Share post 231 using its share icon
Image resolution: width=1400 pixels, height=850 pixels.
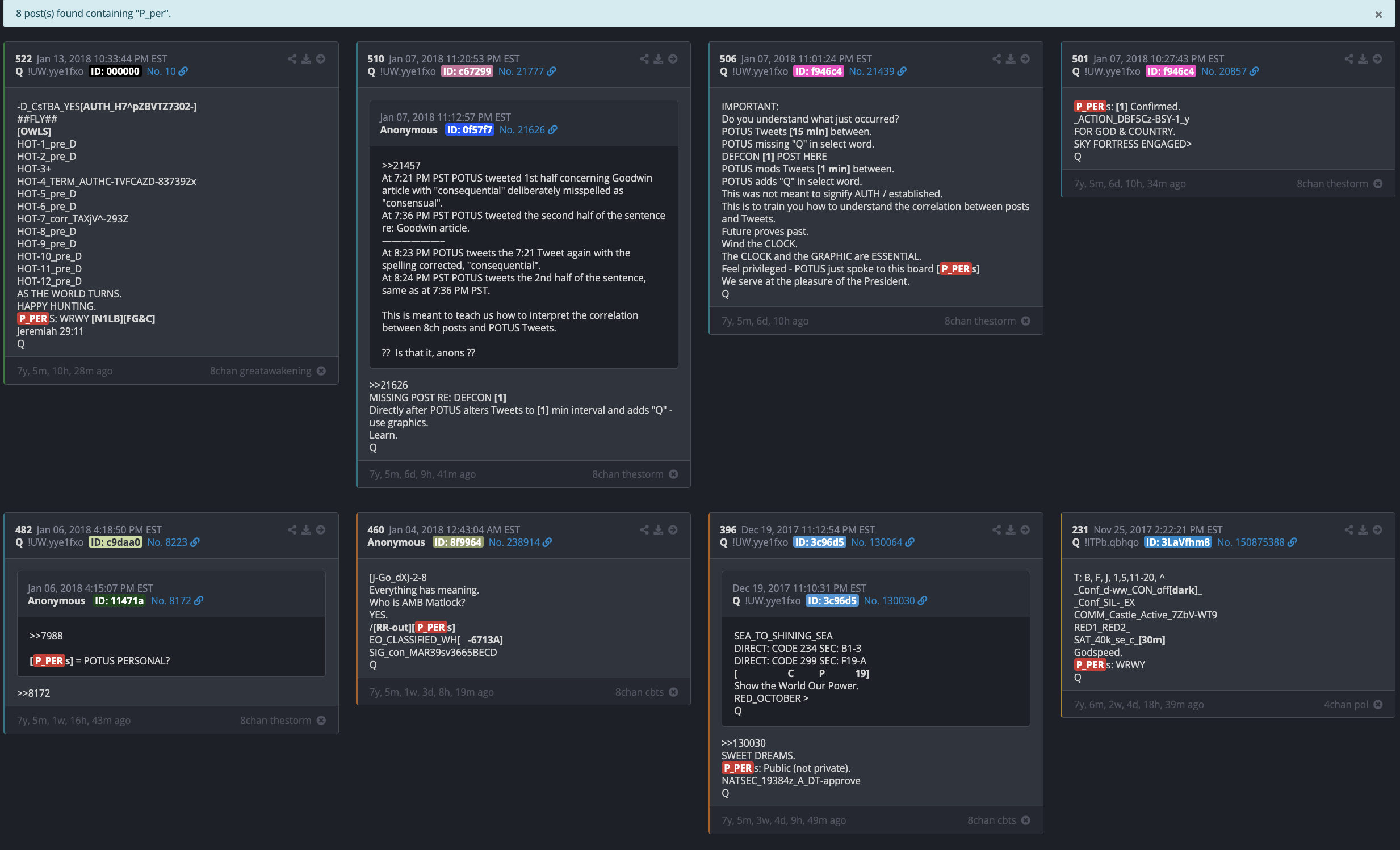[1349, 530]
